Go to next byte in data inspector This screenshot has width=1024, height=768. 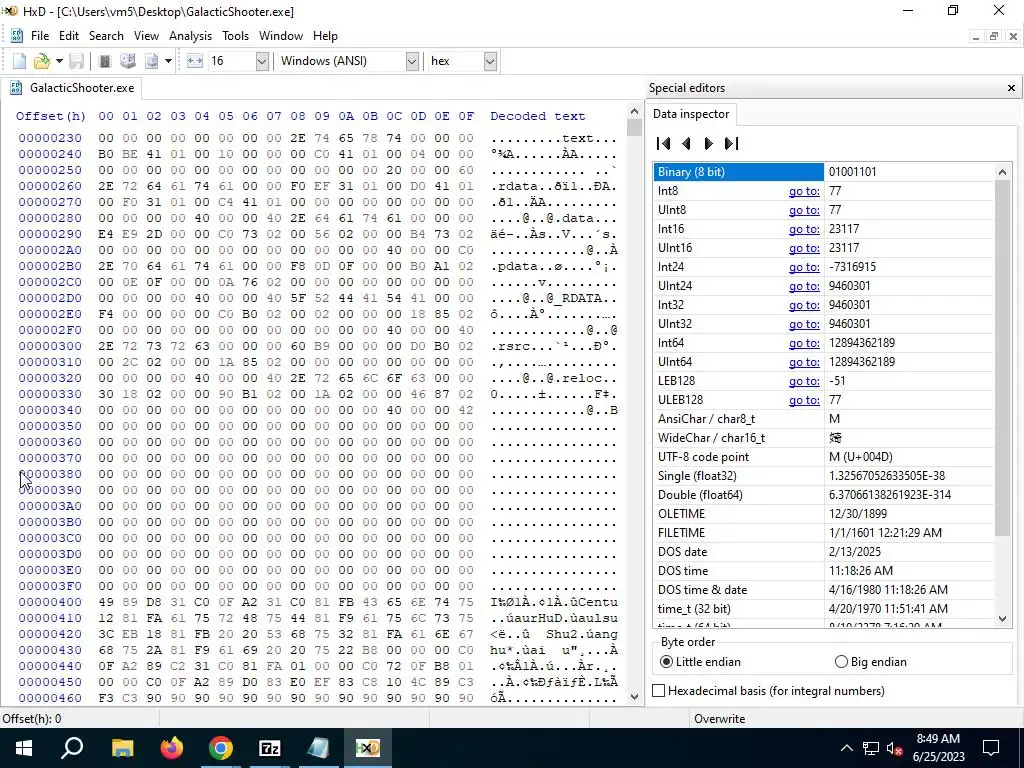pyautogui.click(x=709, y=143)
